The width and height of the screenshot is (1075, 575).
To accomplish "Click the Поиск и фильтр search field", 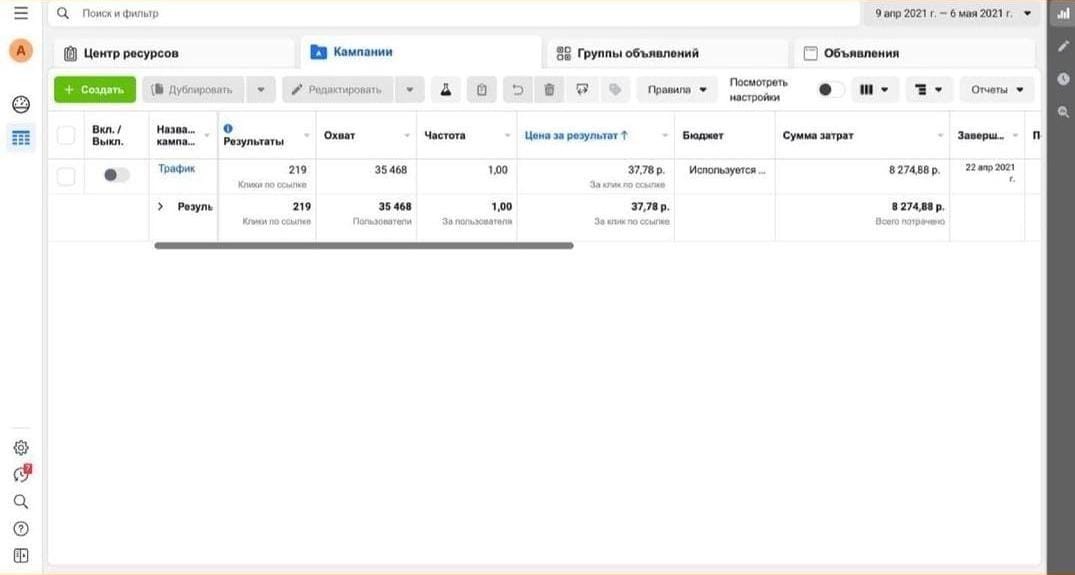I will click(455, 14).
